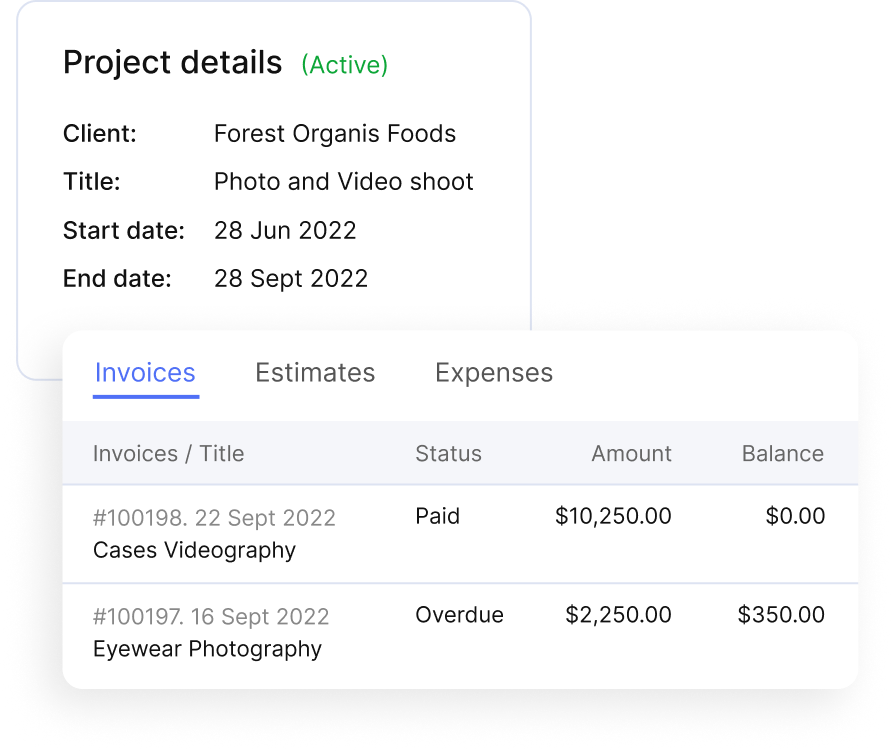Click the Paid status of invoice #100198
The height and width of the screenshot is (752, 893).
(437, 516)
